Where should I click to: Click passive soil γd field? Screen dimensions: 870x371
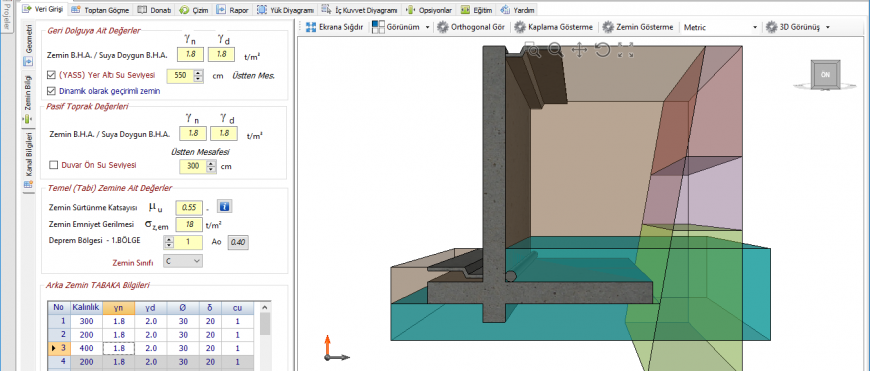224,134
